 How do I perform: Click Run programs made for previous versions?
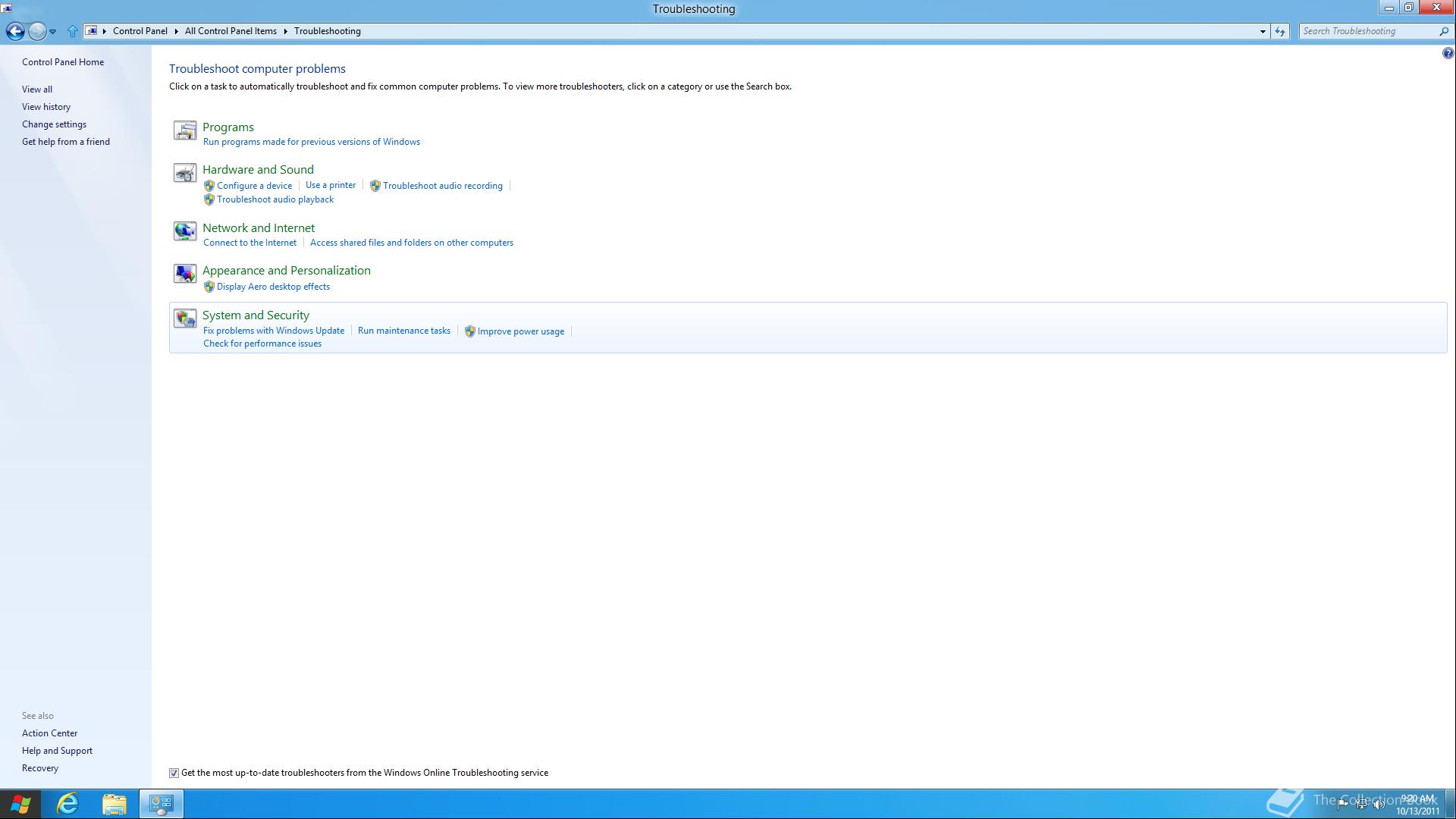tap(312, 142)
